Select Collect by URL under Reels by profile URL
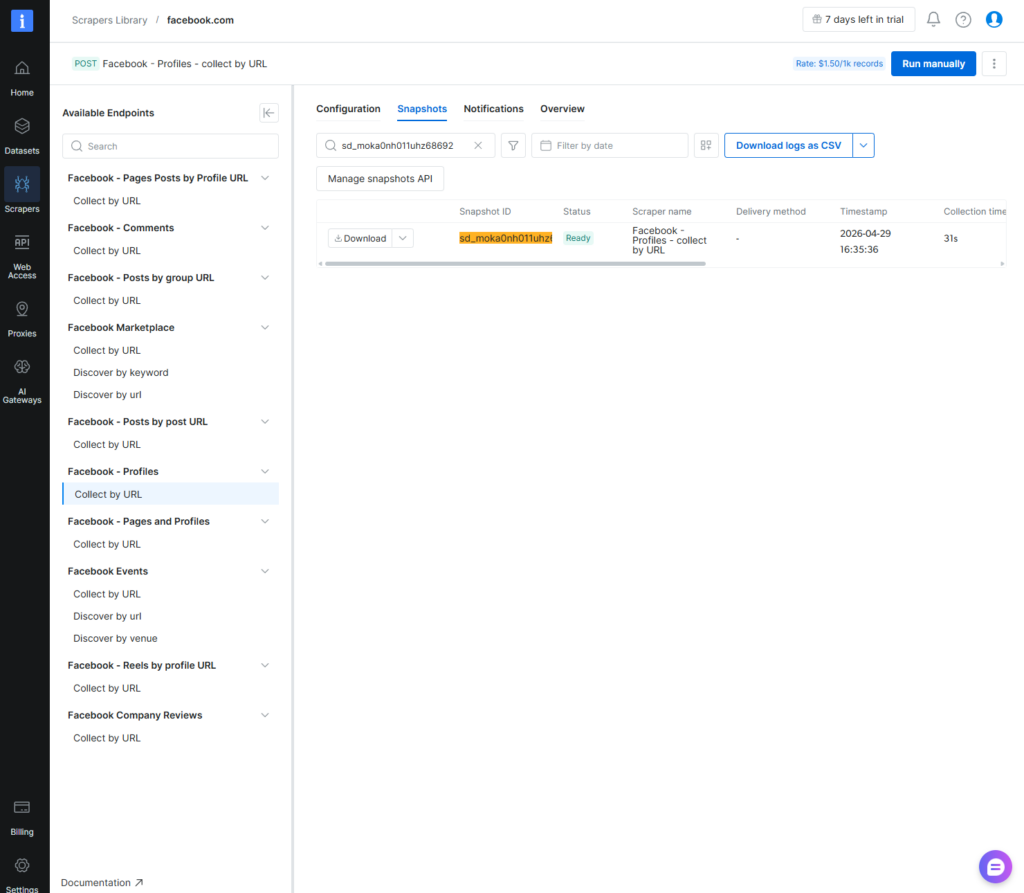This screenshot has width=1024, height=893. pyautogui.click(x=106, y=688)
